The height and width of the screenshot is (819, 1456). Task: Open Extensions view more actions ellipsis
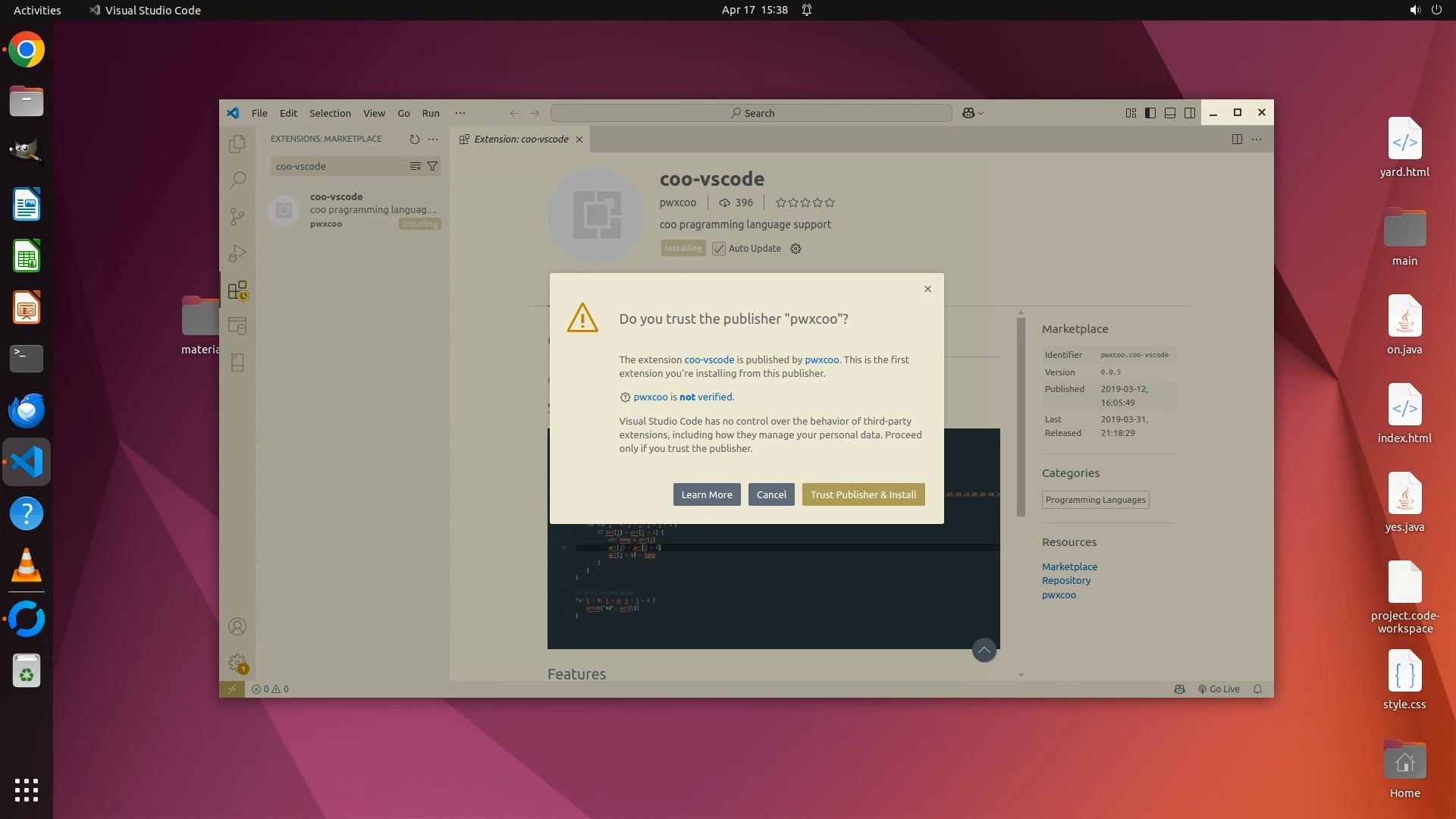click(433, 140)
